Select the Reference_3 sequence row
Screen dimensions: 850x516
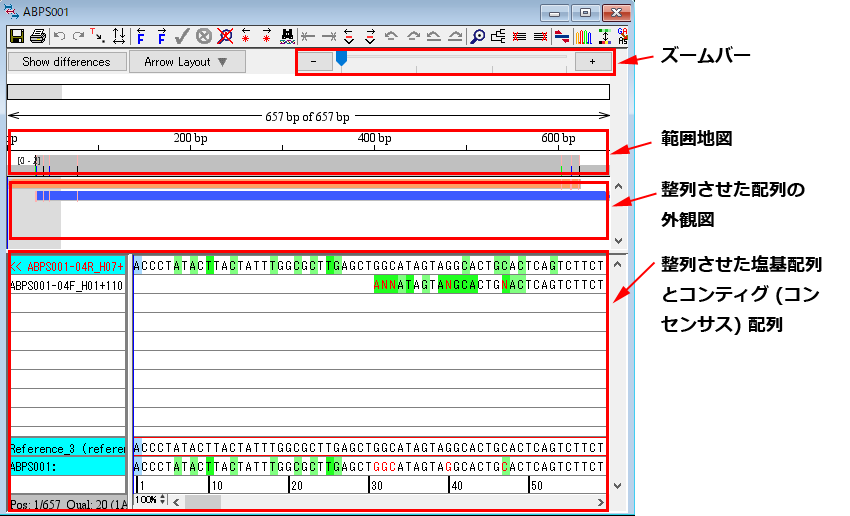tap(66, 447)
